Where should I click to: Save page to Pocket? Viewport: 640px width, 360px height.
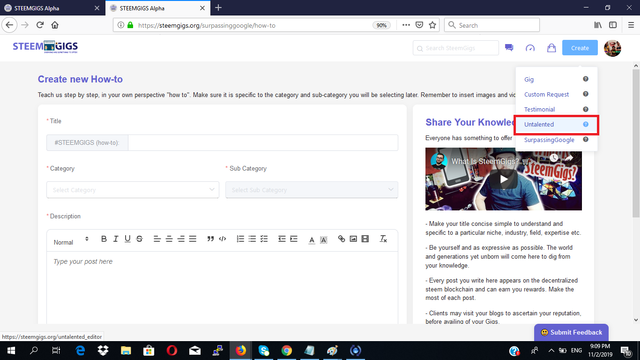(419, 25)
